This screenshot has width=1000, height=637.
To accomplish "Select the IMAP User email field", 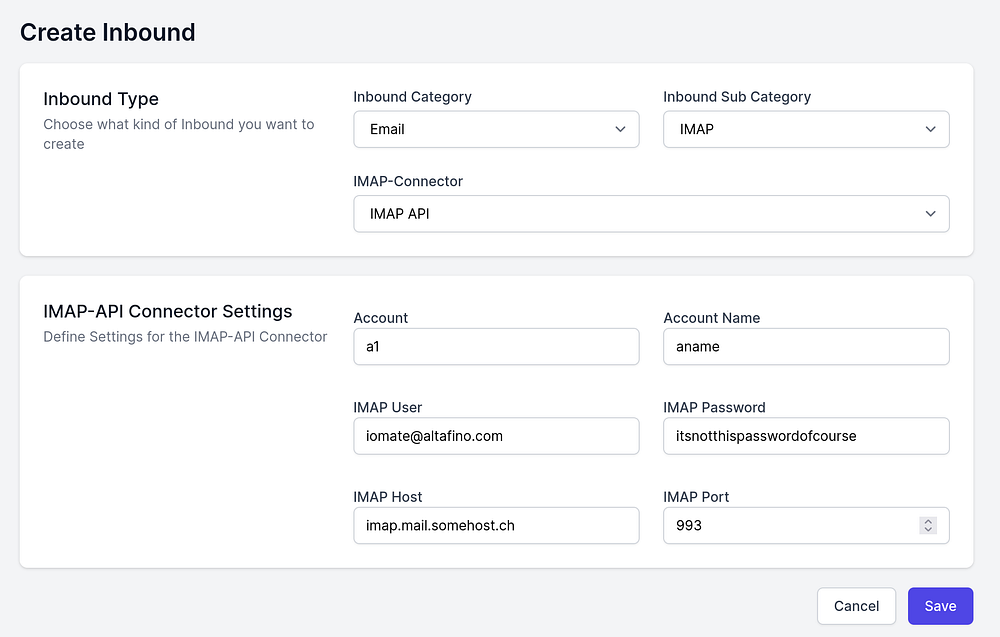I will [x=496, y=436].
